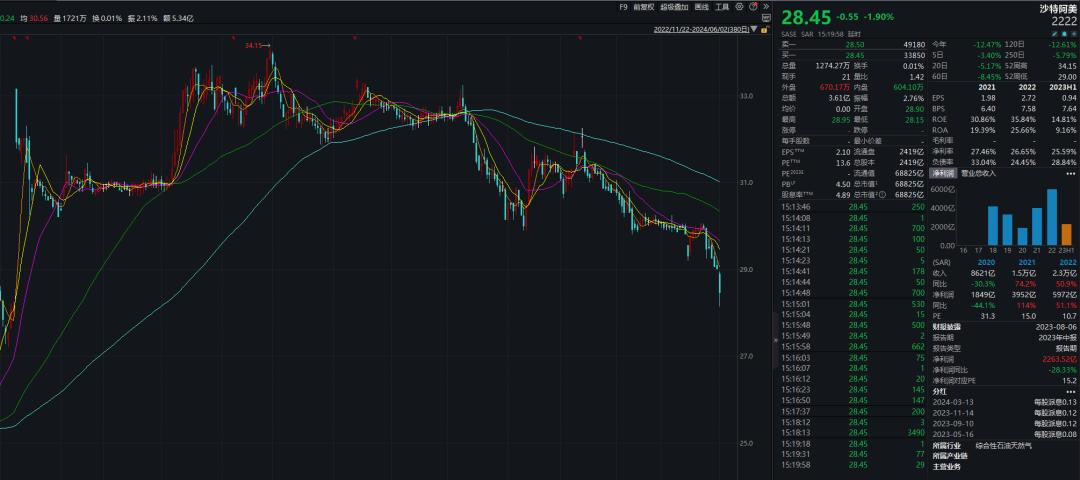Expand more options on the 分红 section
The image size is (1080, 480).
pos(1071,391)
